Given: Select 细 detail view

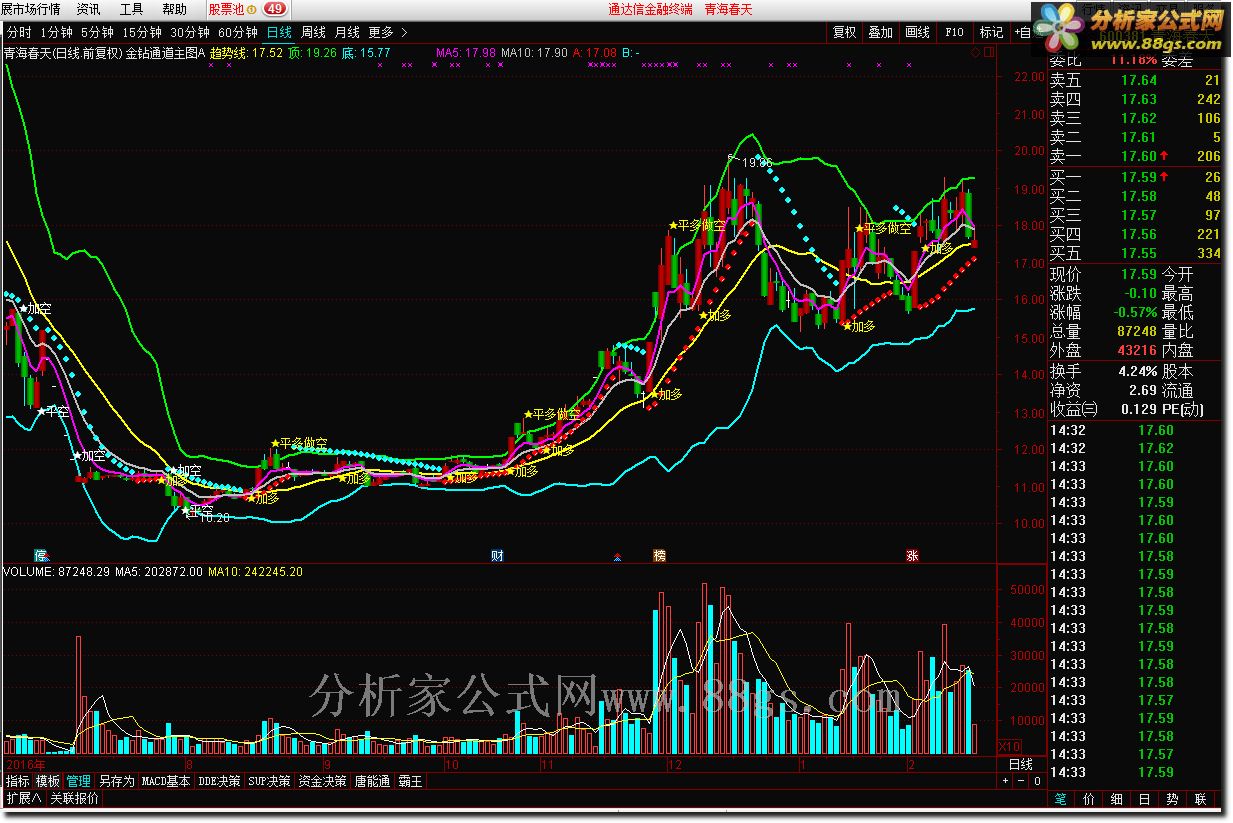Looking at the screenshot, I should click(1117, 799).
